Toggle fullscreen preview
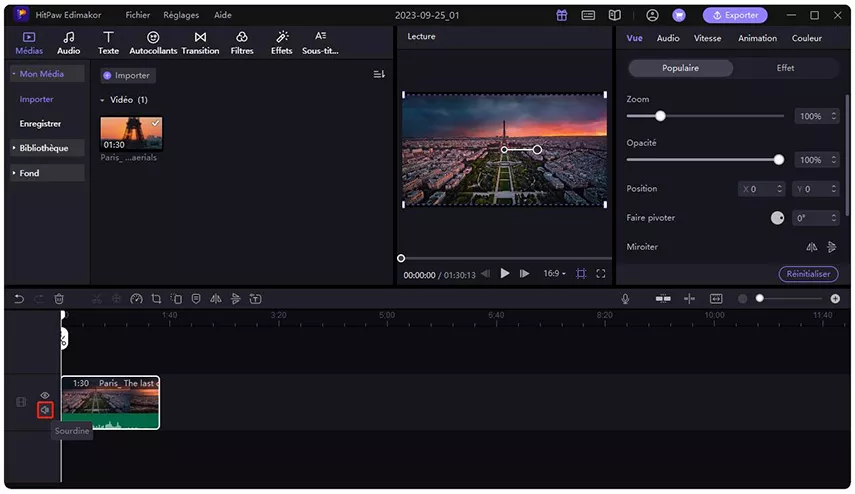Screen dimensions: 855x494 [600, 274]
